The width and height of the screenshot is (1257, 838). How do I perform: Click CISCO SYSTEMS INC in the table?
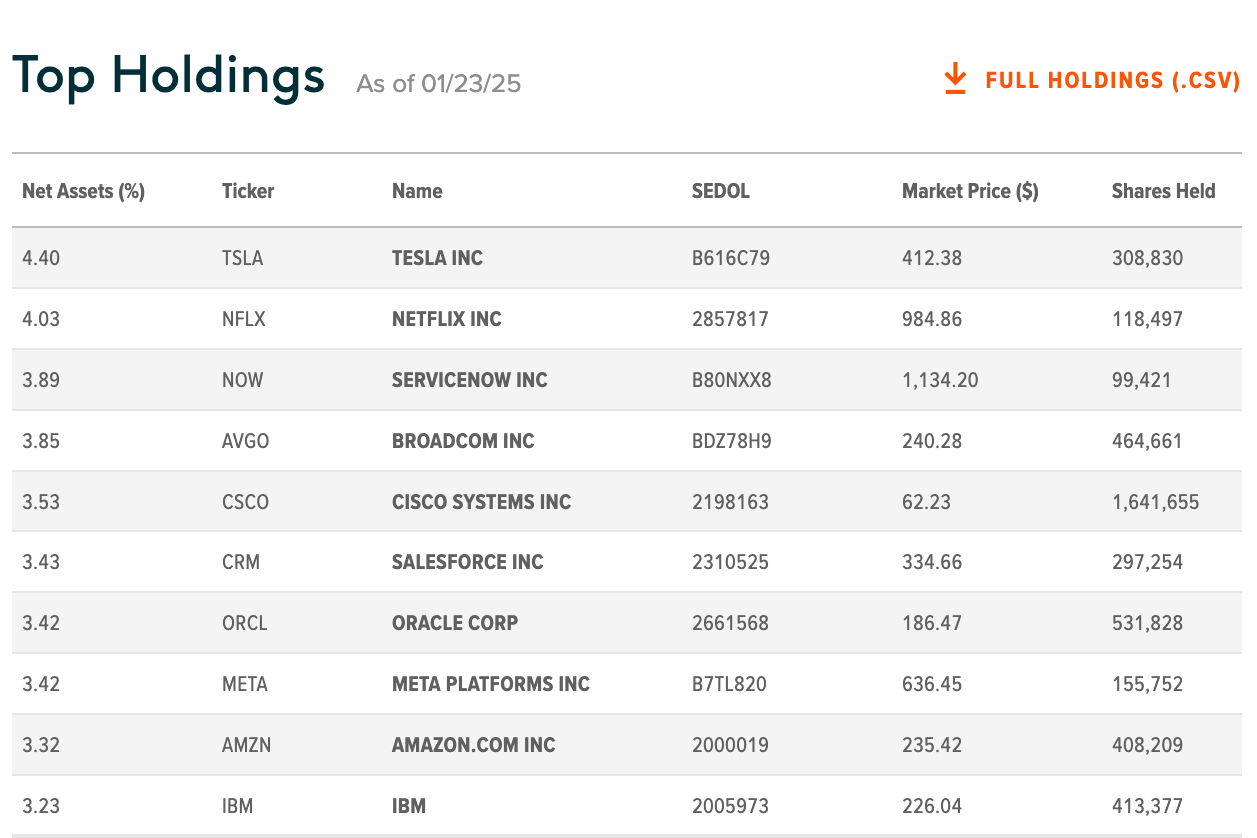(481, 502)
